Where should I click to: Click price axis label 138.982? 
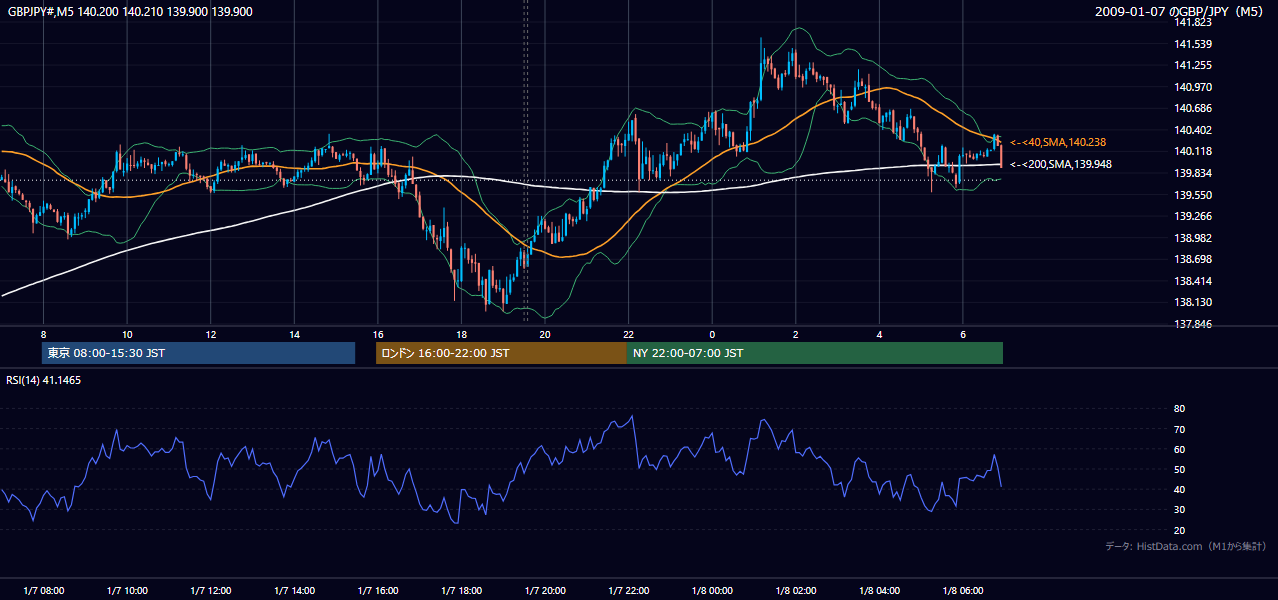click(x=1194, y=238)
